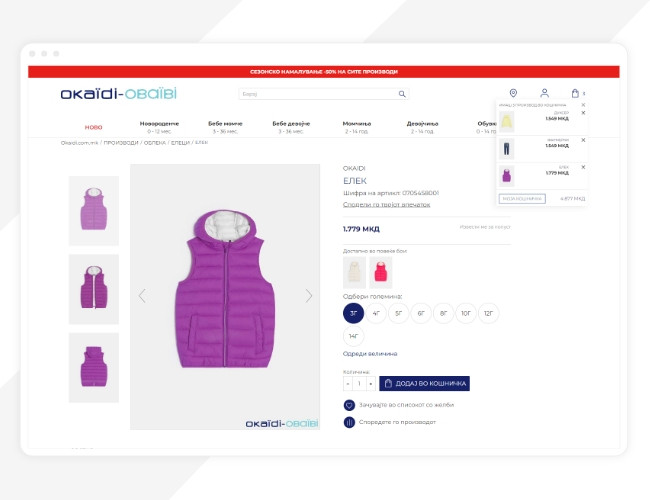This screenshot has height=500, width=650.
Task: Open the Девојчиња 2-14 год menu
Action: pyautogui.click(x=422, y=127)
